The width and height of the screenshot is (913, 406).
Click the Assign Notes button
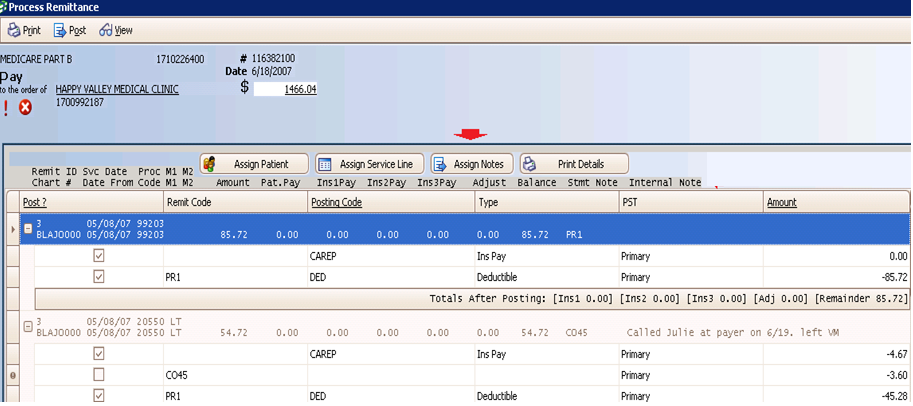coord(472,164)
